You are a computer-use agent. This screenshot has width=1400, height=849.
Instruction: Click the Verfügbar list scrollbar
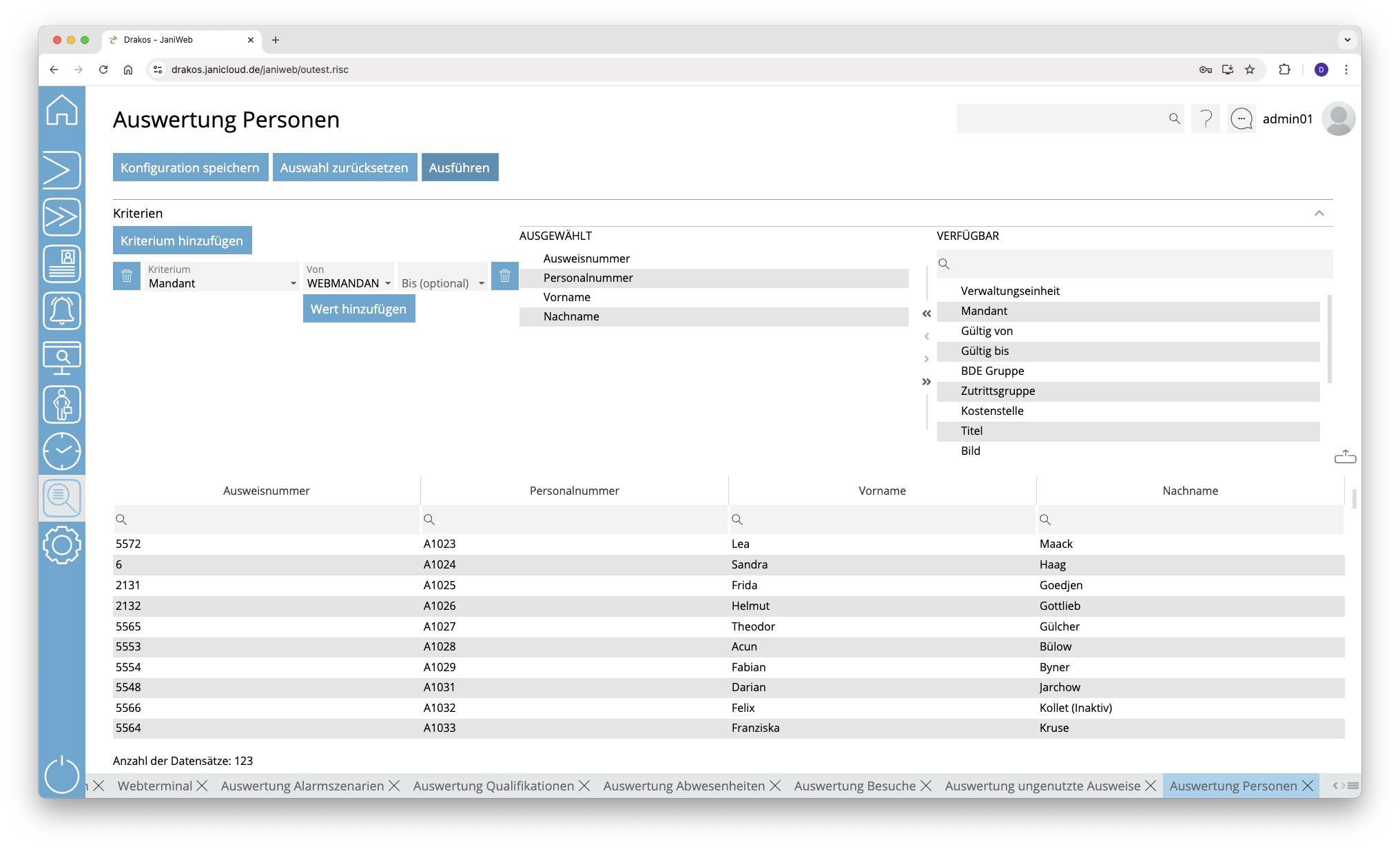click(x=1329, y=339)
